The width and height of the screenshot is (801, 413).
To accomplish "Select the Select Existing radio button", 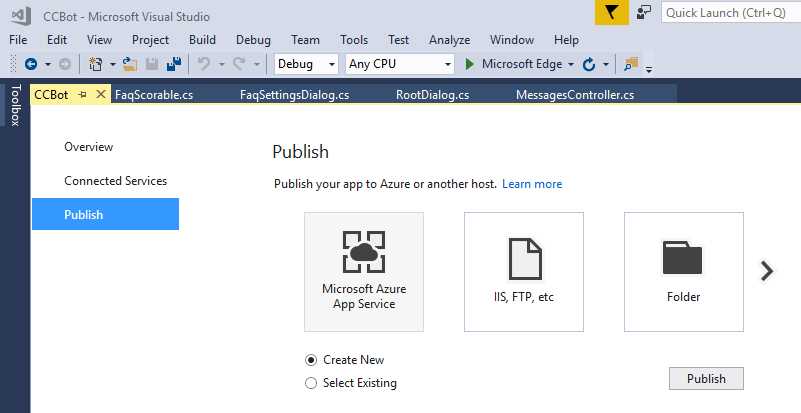I will coord(311,383).
